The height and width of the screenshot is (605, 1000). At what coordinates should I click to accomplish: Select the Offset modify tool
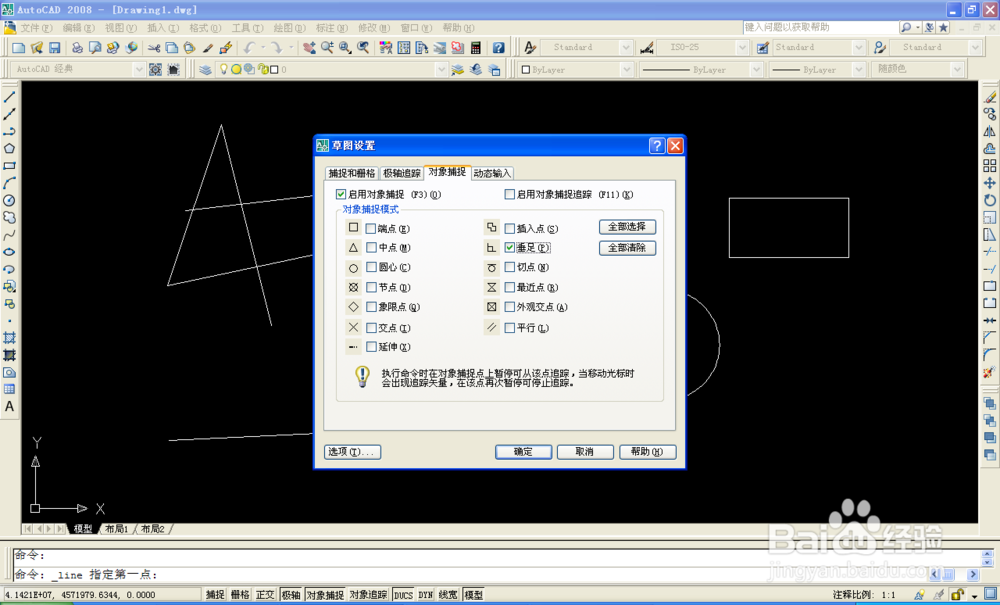click(x=990, y=149)
